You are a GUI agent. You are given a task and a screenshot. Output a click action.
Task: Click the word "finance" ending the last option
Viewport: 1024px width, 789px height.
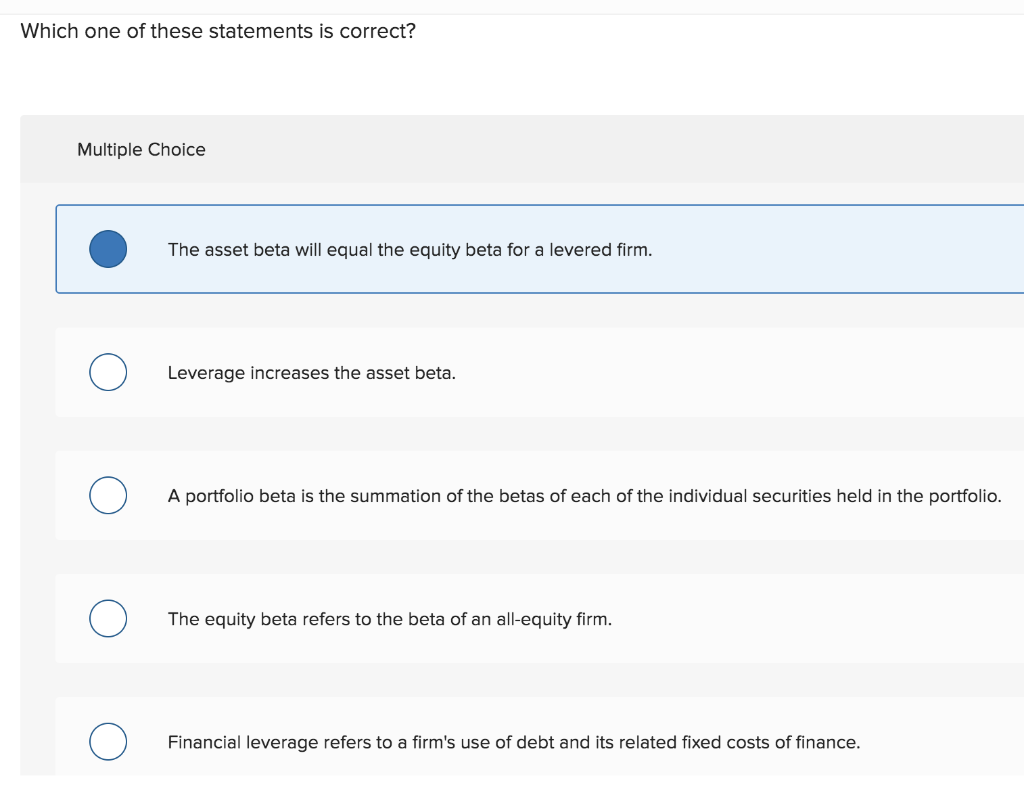tap(825, 743)
